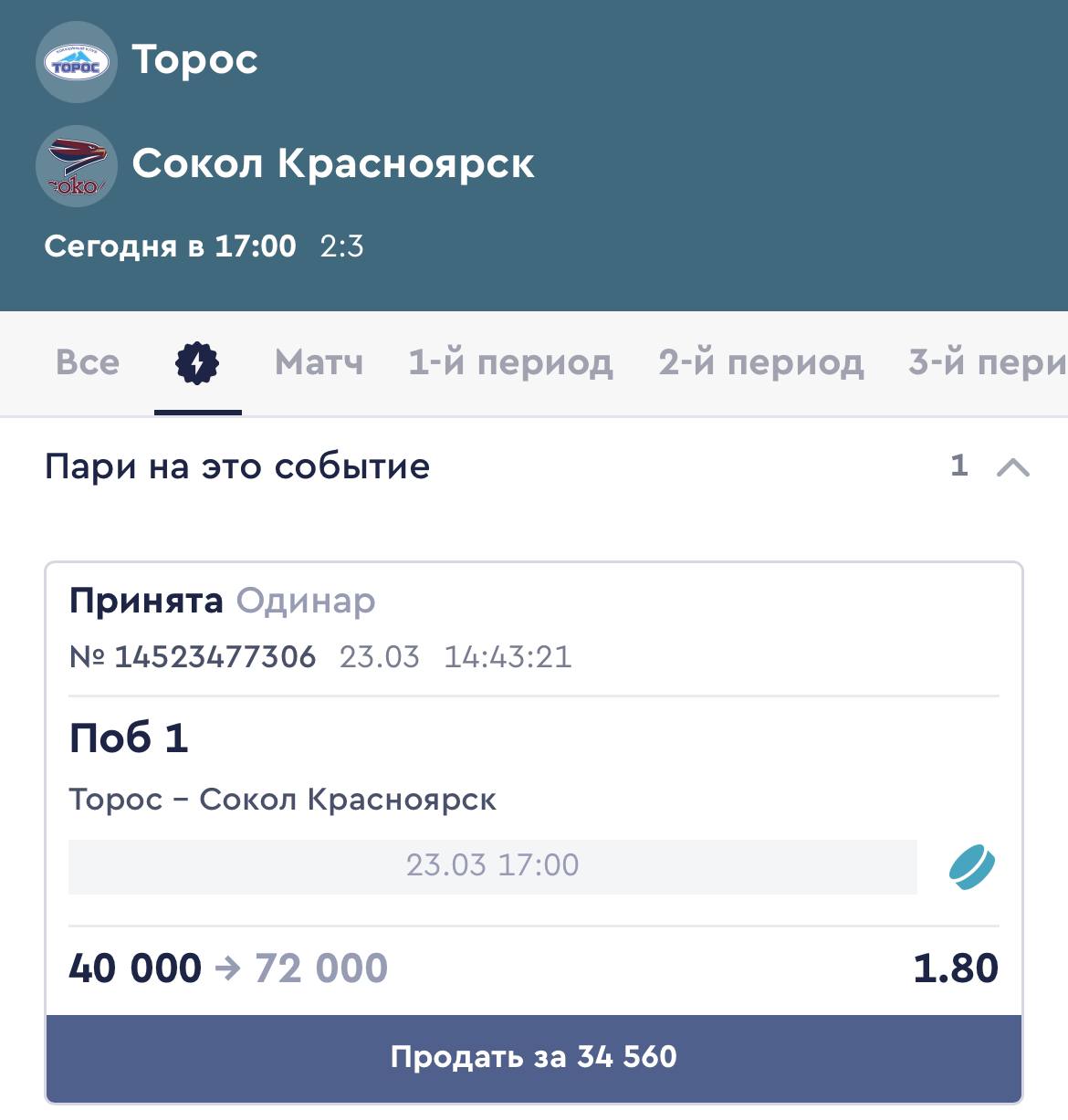
Task: Open the 1-й период tab
Action: tap(510, 363)
